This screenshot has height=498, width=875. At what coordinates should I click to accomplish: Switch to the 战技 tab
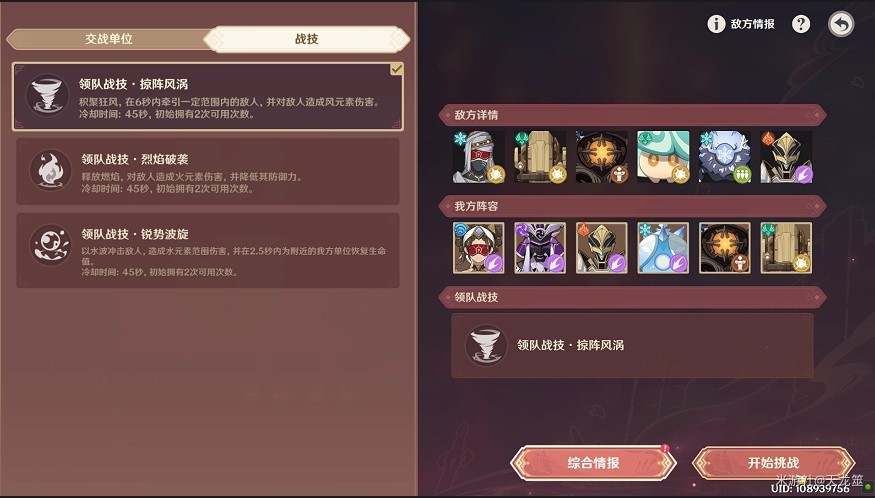pyautogui.click(x=307, y=39)
